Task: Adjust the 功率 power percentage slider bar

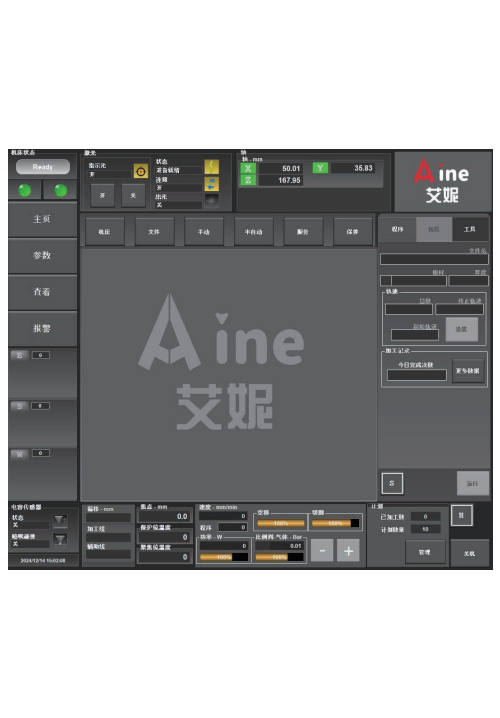Action: 224,557
